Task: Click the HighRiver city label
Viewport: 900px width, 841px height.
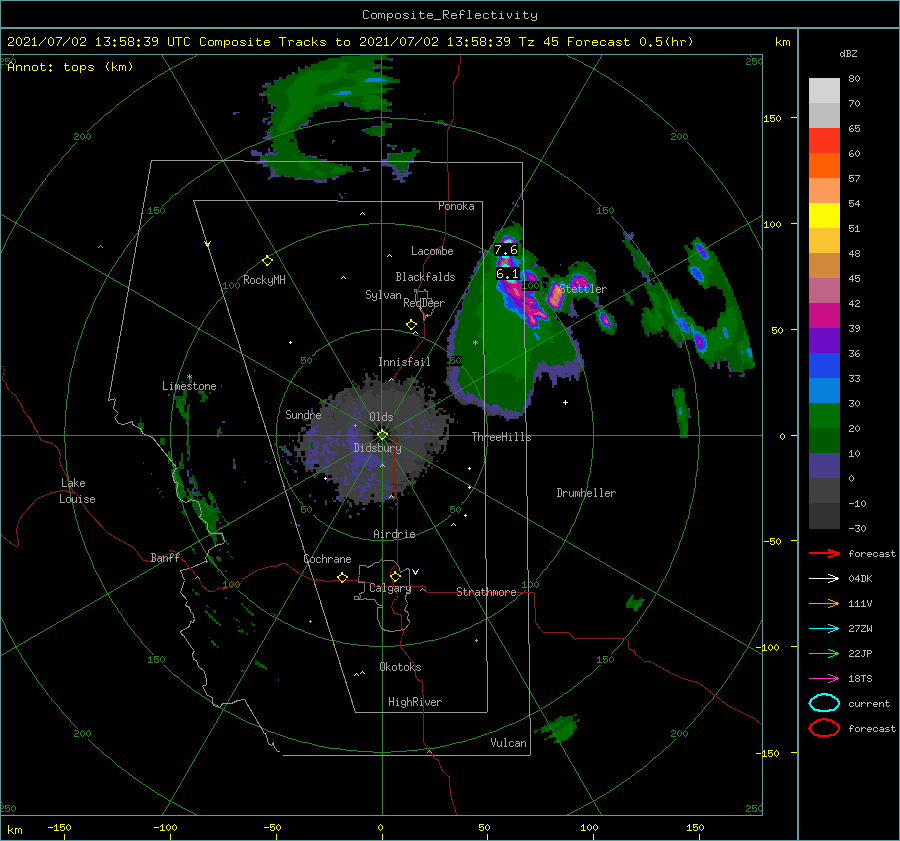Action: 415,702
